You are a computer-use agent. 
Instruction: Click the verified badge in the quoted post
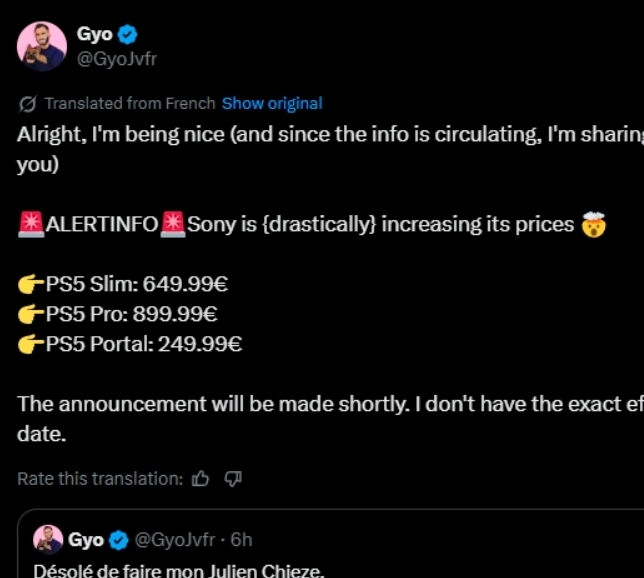click(118, 540)
